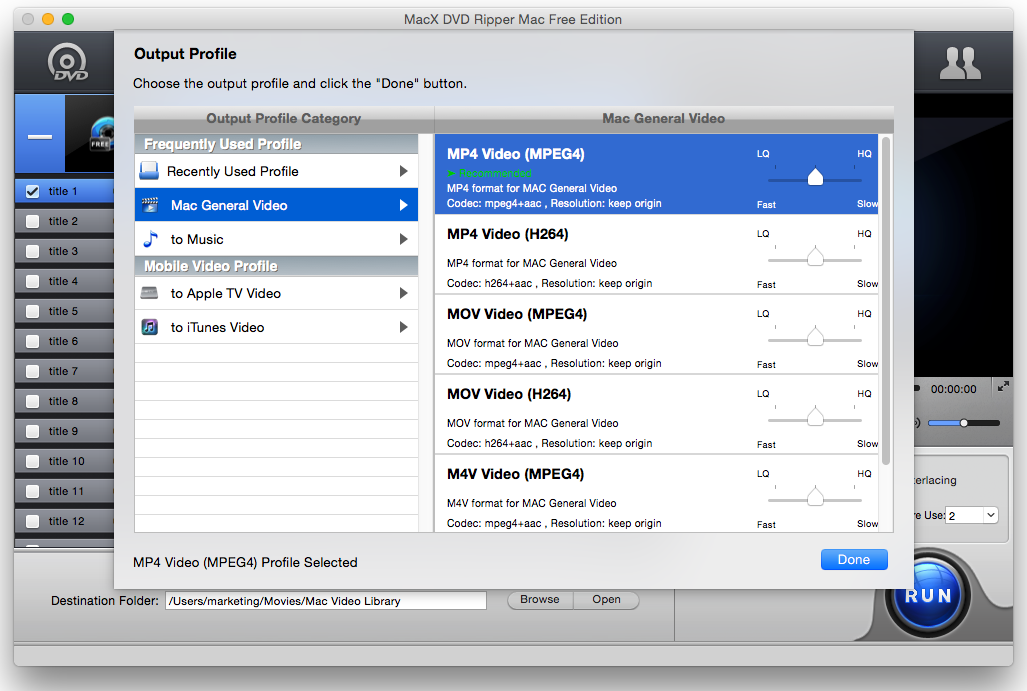Click MP4 Video (MPEG4) quality slider
Viewport: 1027px width, 691px height.
coord(815,177)
